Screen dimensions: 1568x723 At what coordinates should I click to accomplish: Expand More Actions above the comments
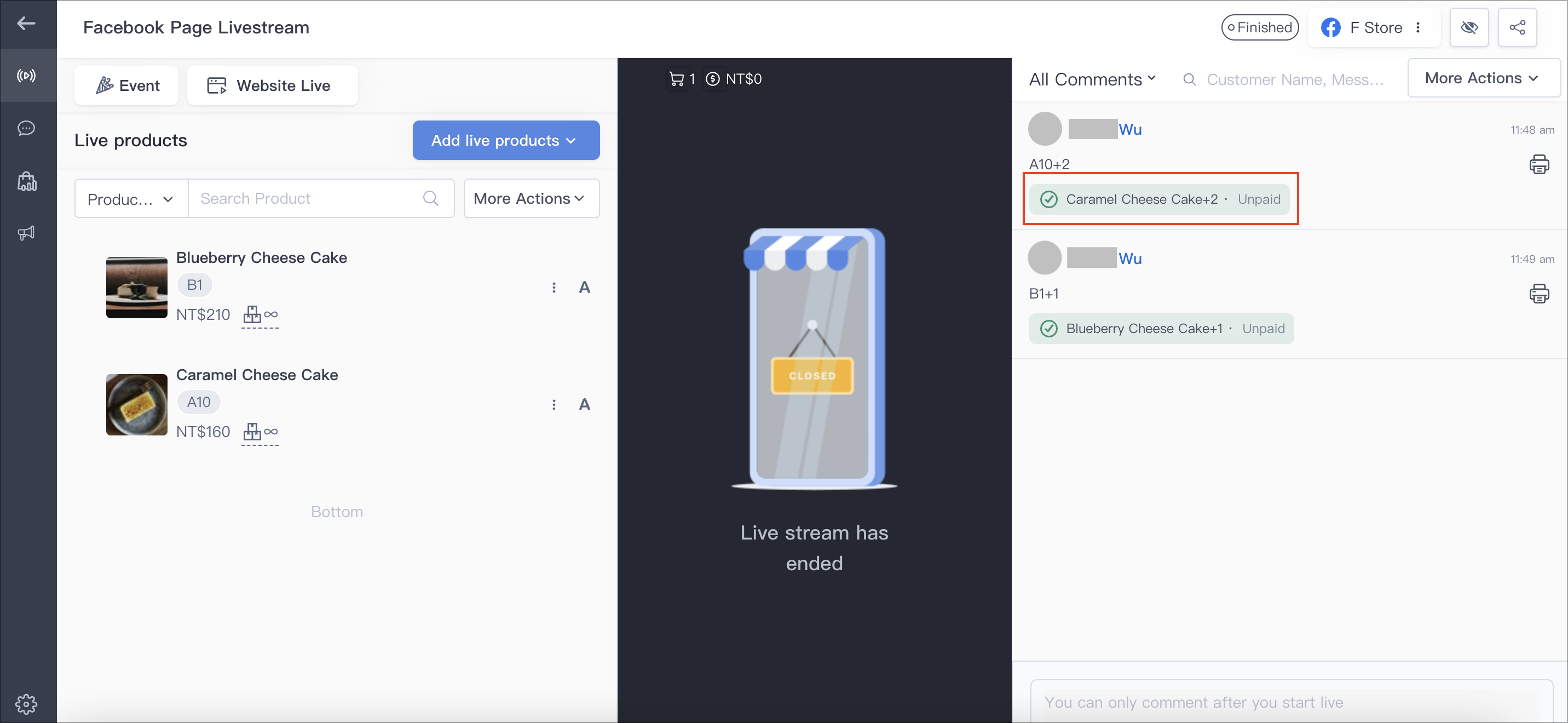(x=1483, y=78)
